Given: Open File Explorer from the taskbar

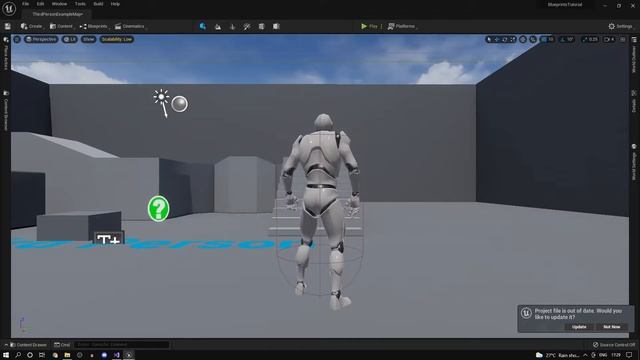Looking at the screenshot, I should click(67, 355).
